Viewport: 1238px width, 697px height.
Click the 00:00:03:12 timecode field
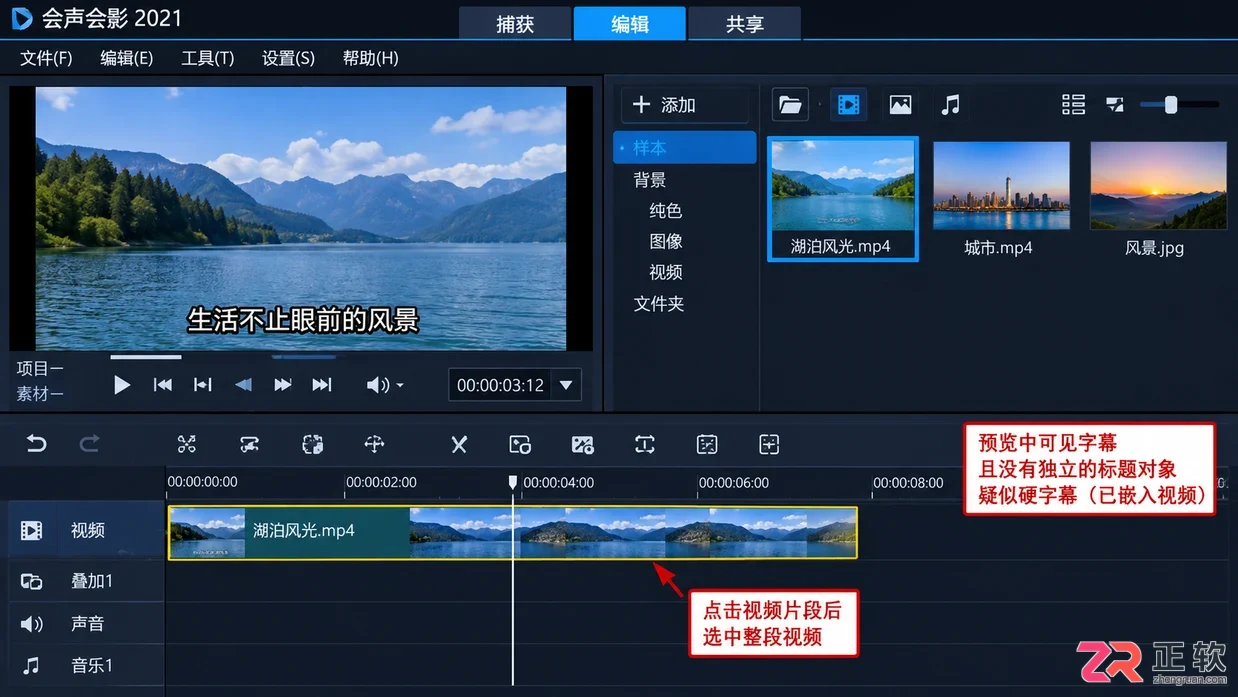click(500, 385)
